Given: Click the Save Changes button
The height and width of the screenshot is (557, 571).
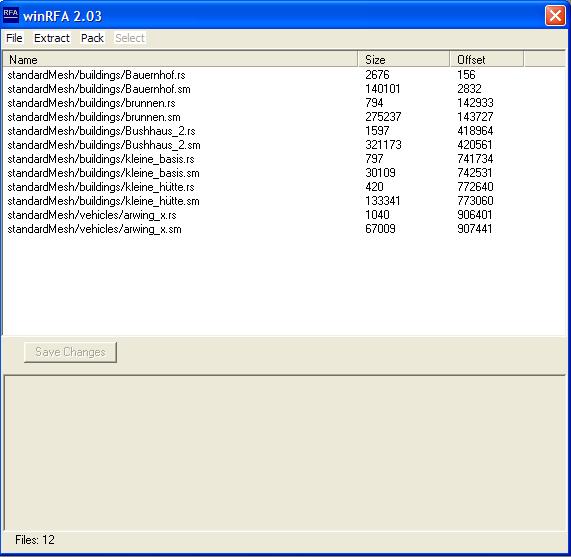Looking at the screenshot, I should (x=70, y=352).
